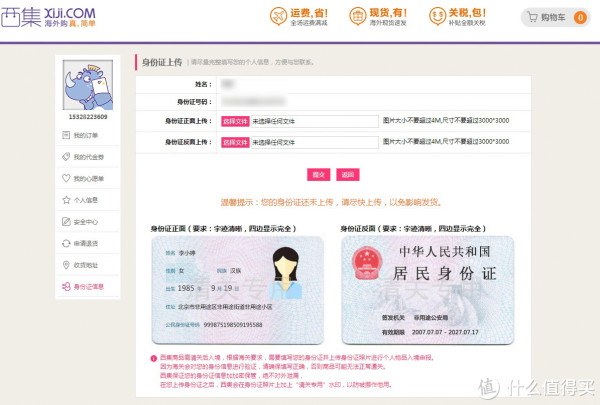600x405 pixels.
Task: Click the 海外购 真.简单 slogan
Action: (70, 23)
